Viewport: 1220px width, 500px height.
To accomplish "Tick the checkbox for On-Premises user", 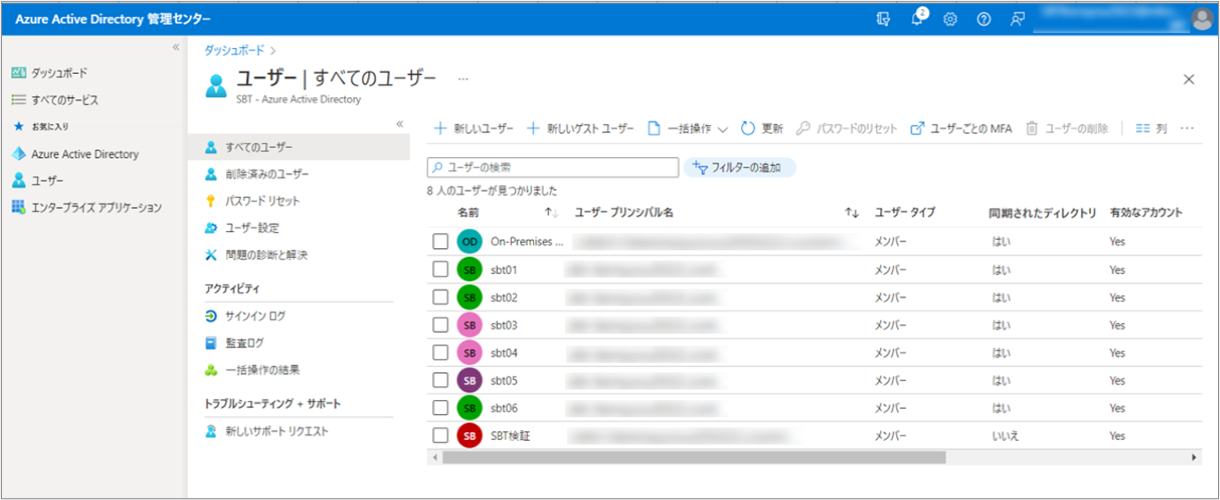I will 440,241.
